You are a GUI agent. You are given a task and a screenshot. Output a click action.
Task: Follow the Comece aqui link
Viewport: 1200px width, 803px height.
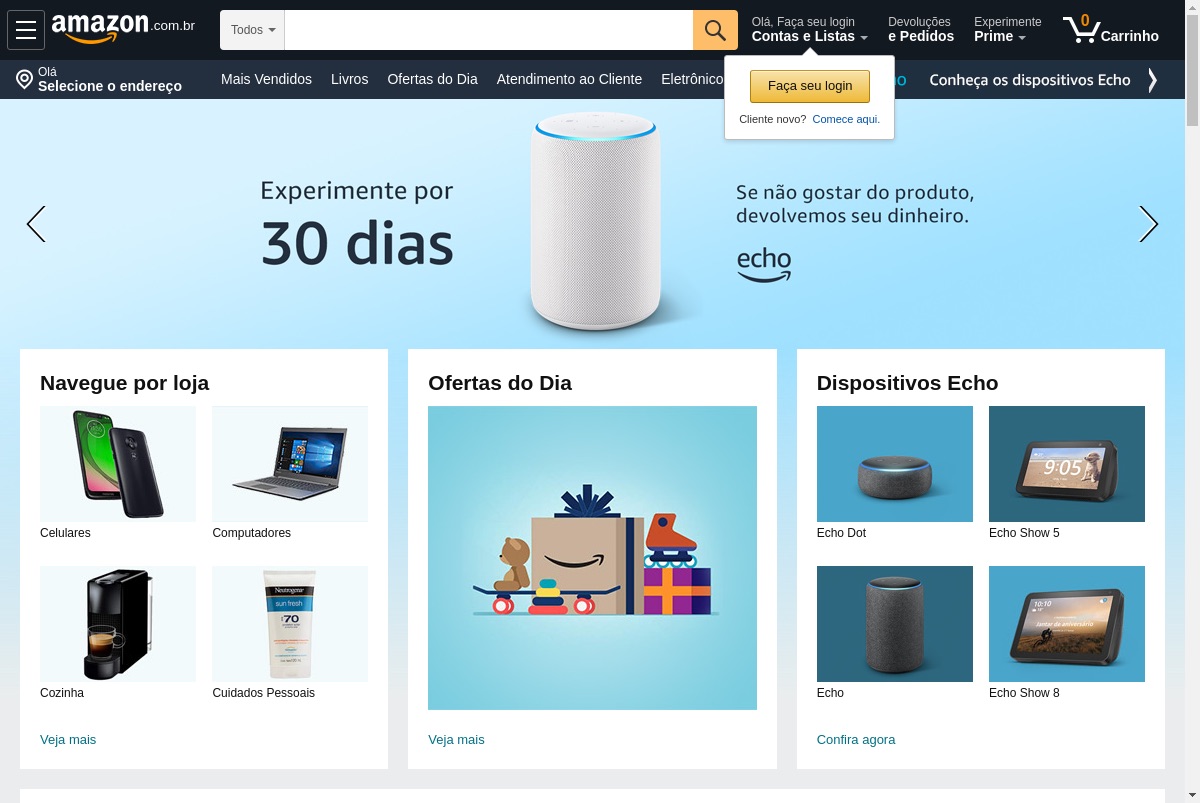tap(846, 119)
